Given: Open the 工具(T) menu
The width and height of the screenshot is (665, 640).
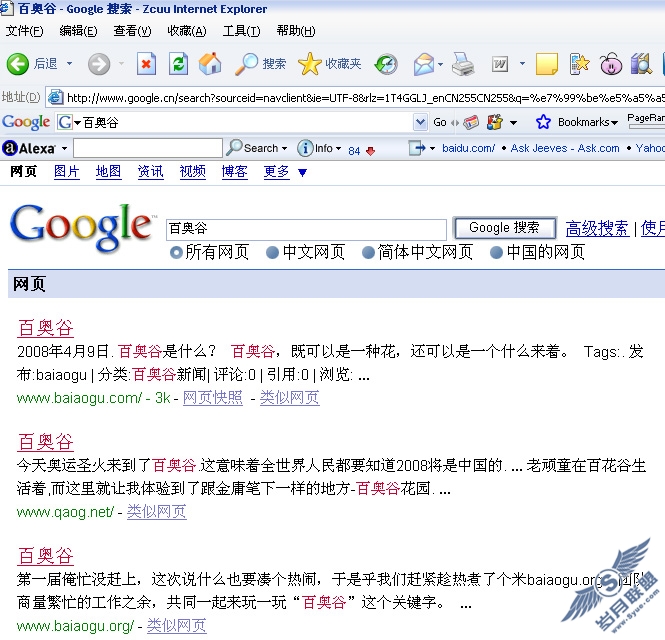Looking at the screenshot, I should 241,31.
